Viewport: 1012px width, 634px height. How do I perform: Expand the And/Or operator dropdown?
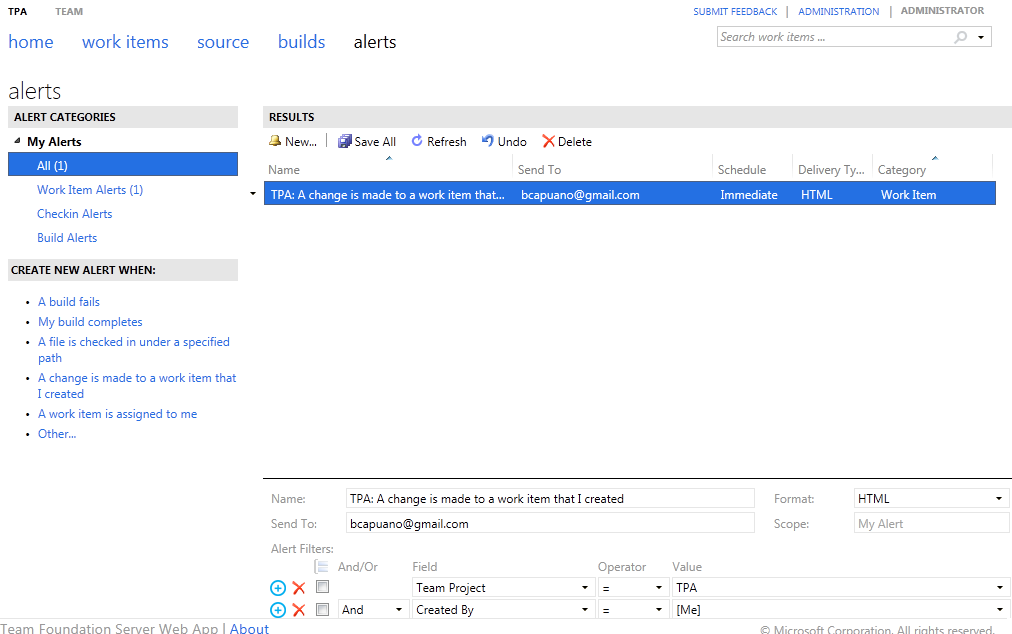(x=399, y=610)
